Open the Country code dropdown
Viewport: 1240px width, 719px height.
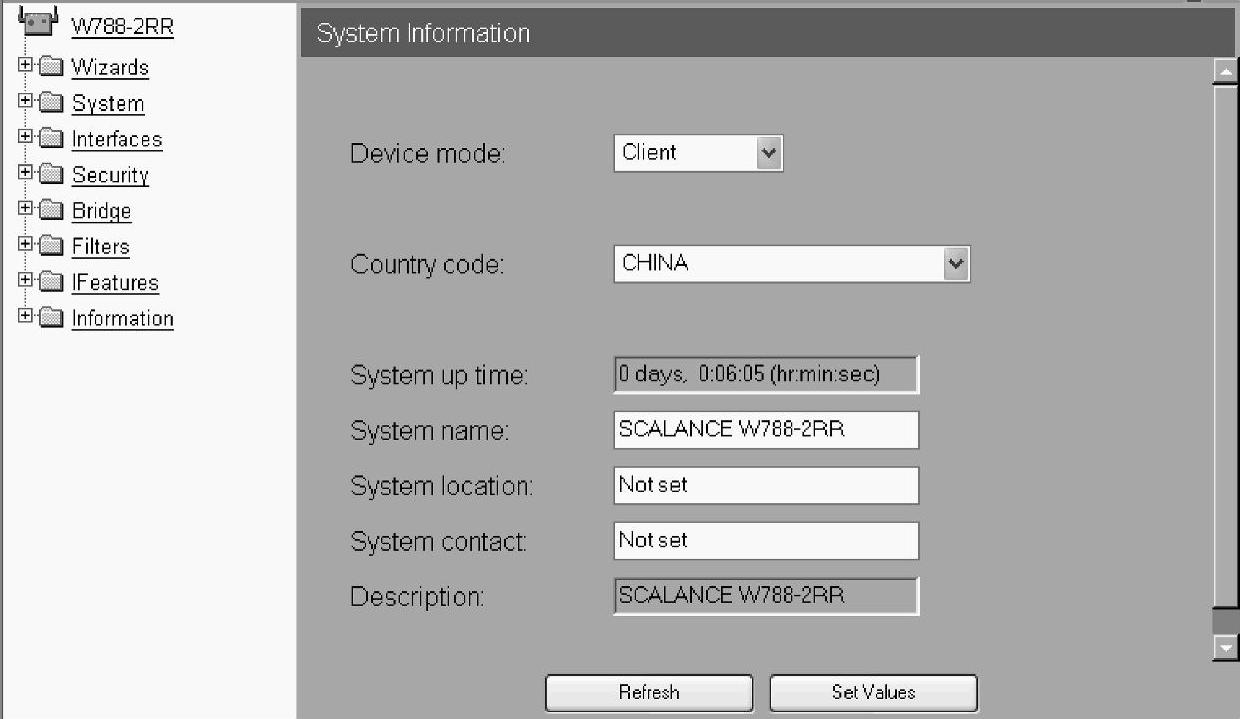(x=792, y=264)
